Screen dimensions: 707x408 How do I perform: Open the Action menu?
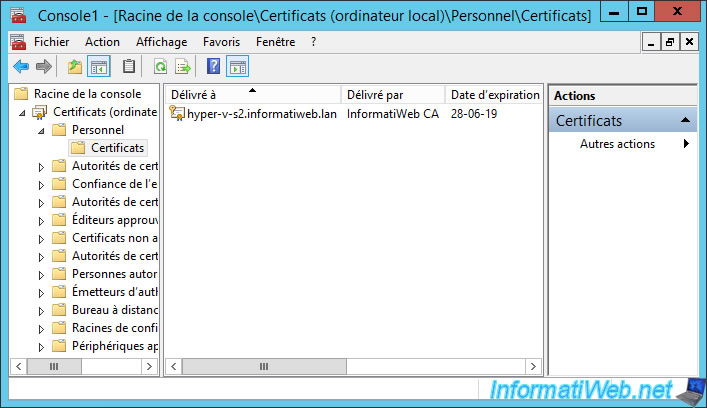(102, 42)
